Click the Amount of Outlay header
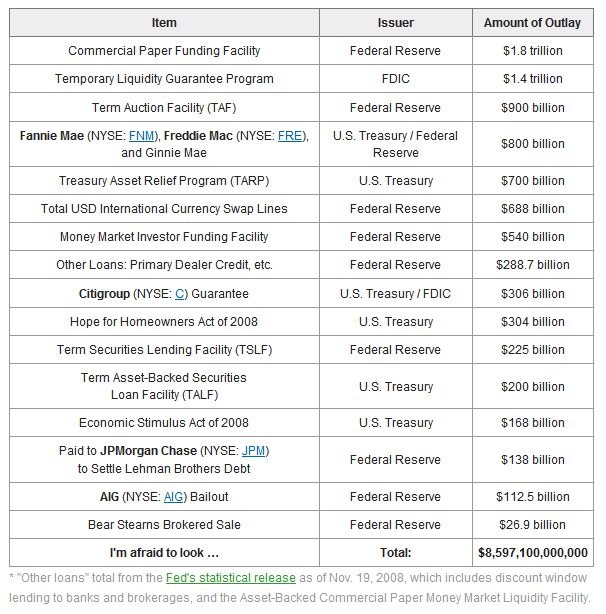 coord(533,23)
